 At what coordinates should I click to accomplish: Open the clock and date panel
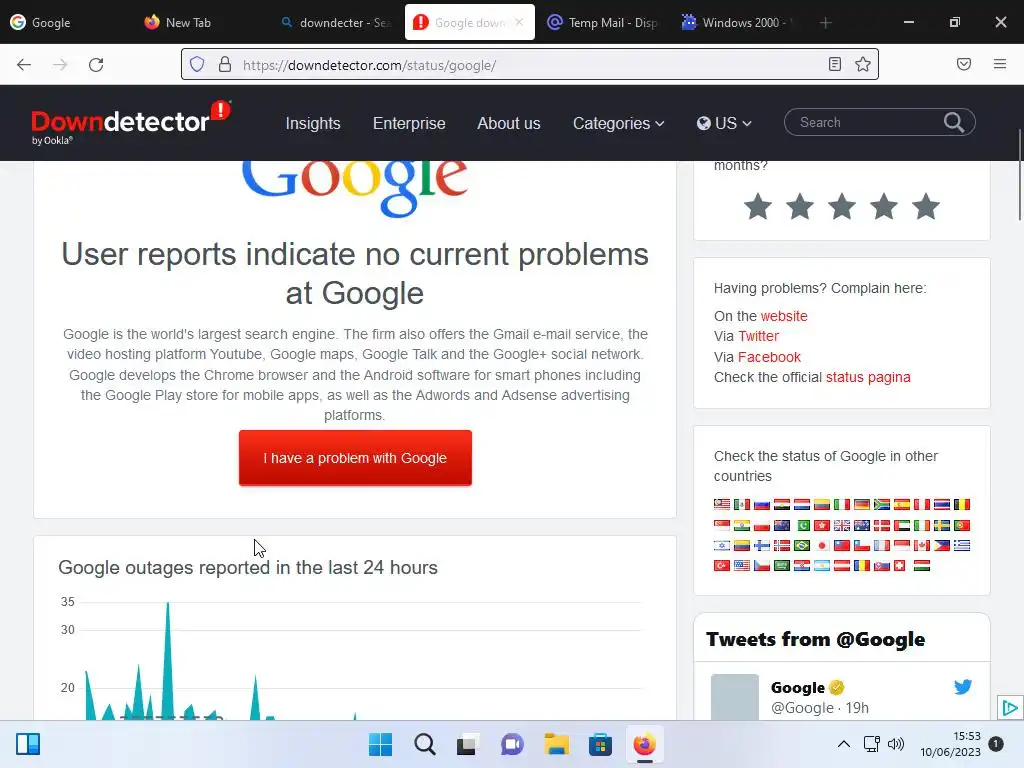coord(950,744)
